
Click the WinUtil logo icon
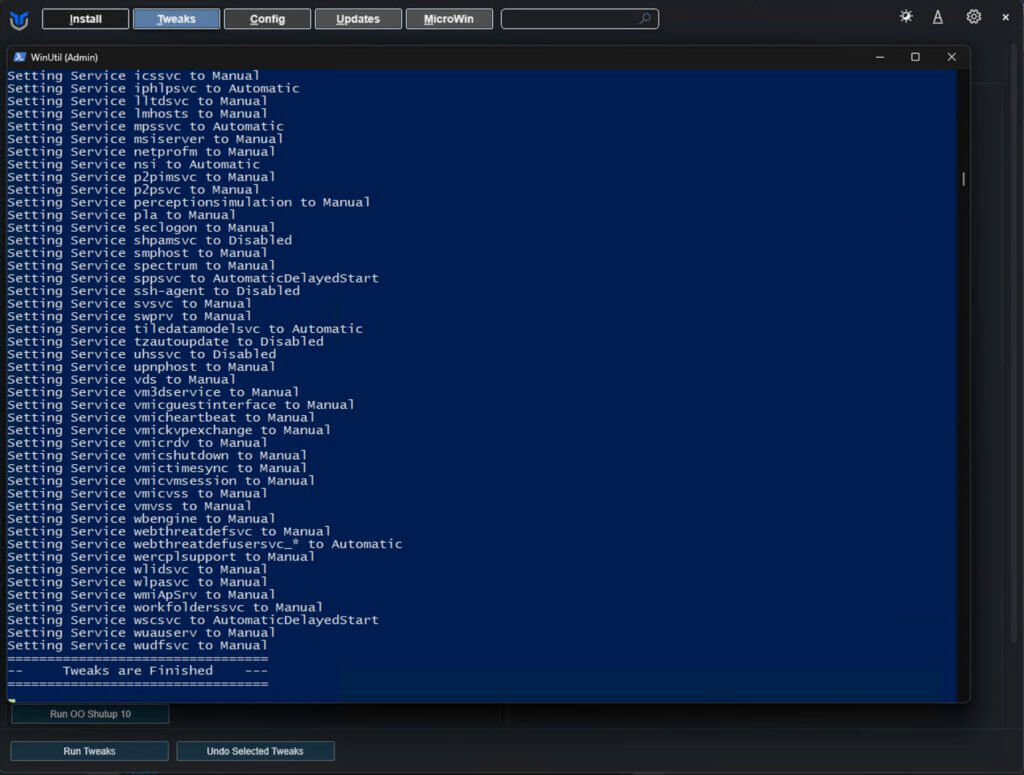(x=19, y=19)
